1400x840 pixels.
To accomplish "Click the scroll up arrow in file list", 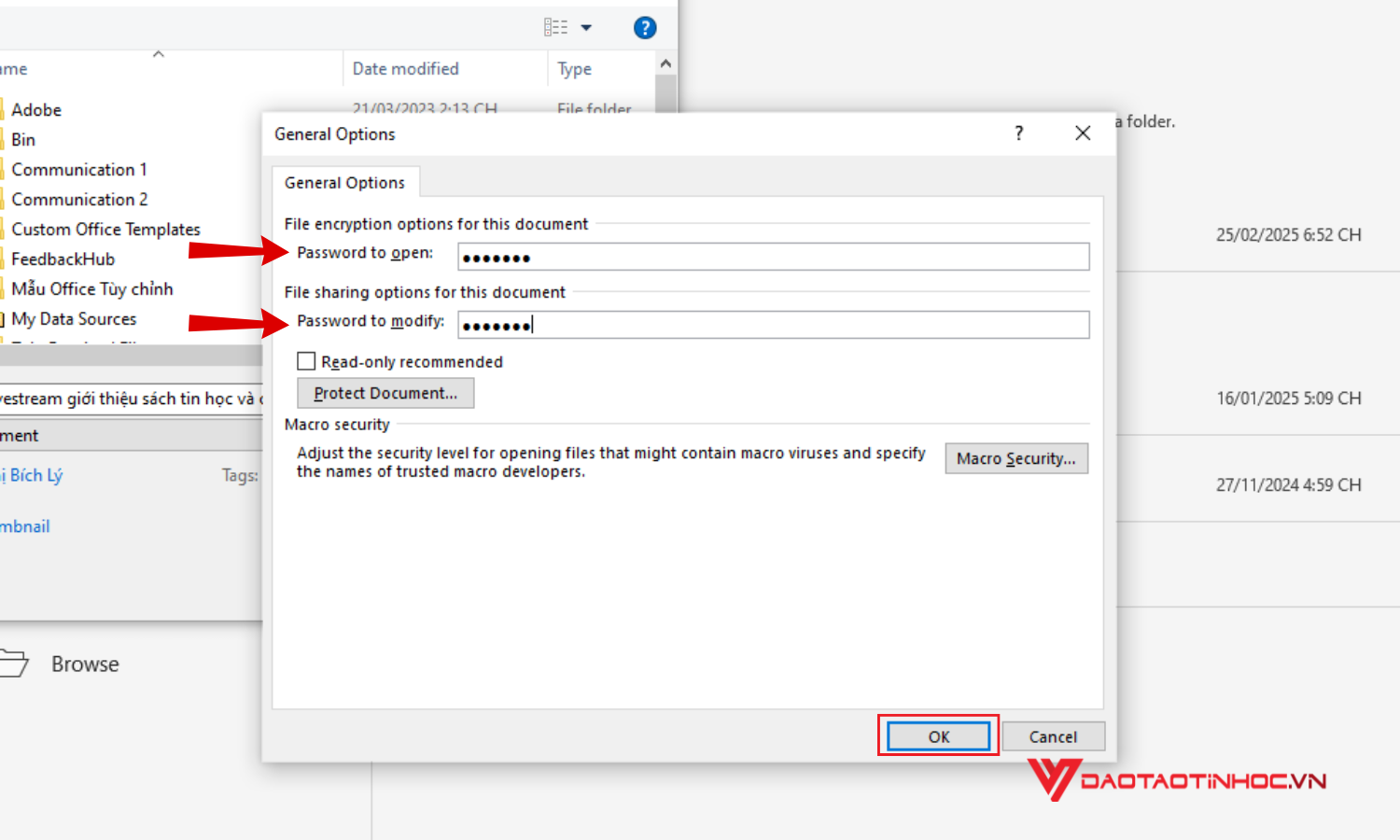I will (665, 63).
